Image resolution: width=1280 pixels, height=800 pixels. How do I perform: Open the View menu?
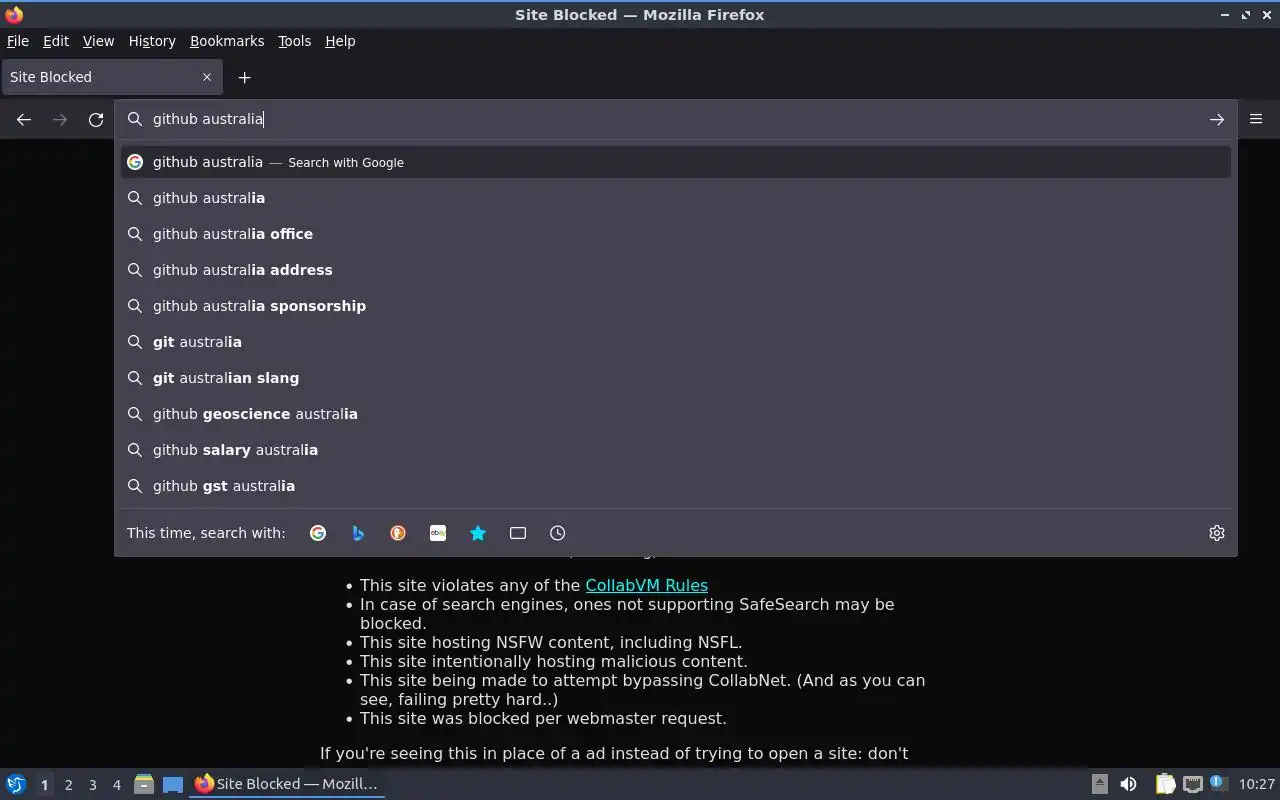click(x=98, y=41)
